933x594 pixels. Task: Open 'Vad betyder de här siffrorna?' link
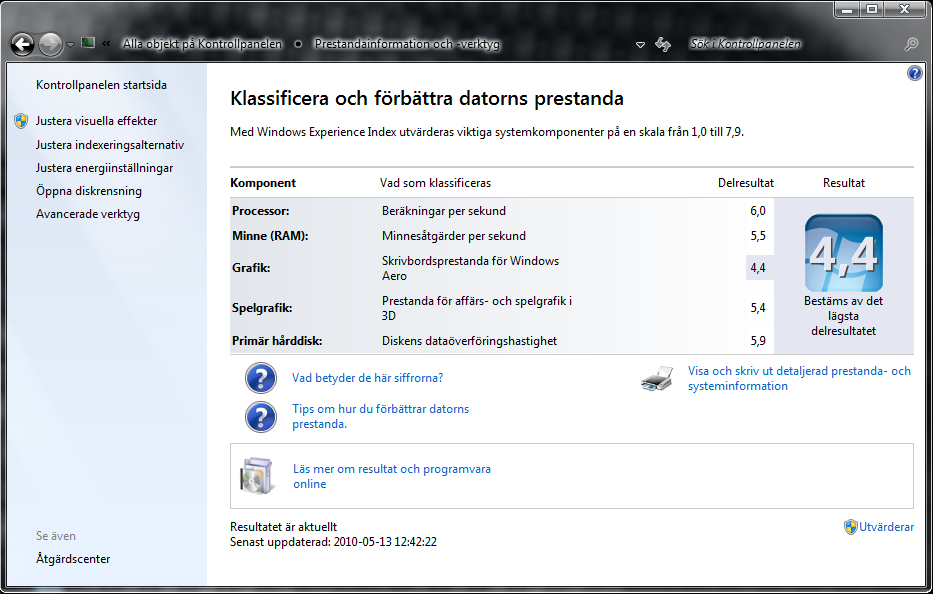pyautogui.click(x=368, y=378)
